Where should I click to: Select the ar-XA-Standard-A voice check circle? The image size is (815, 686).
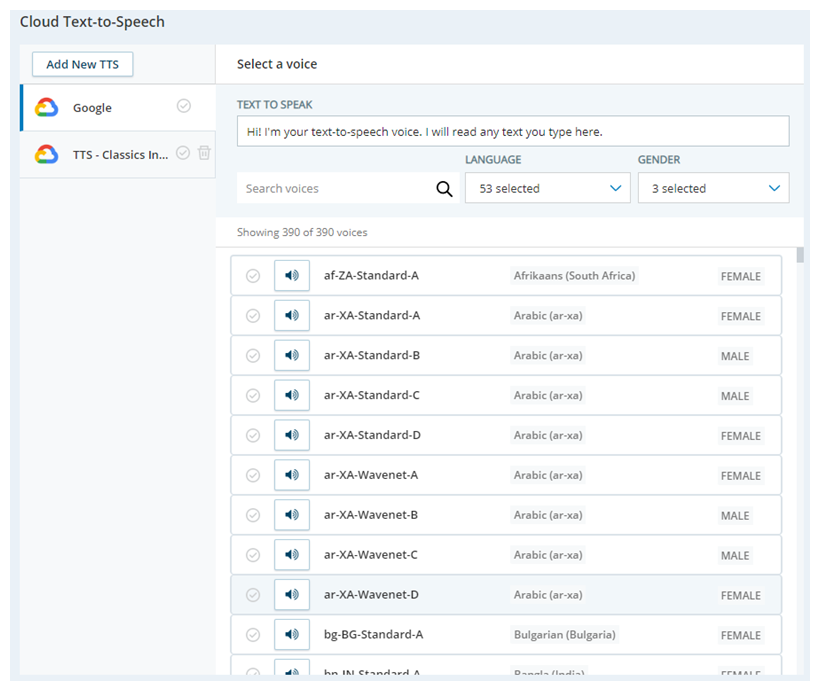(253, 315)
